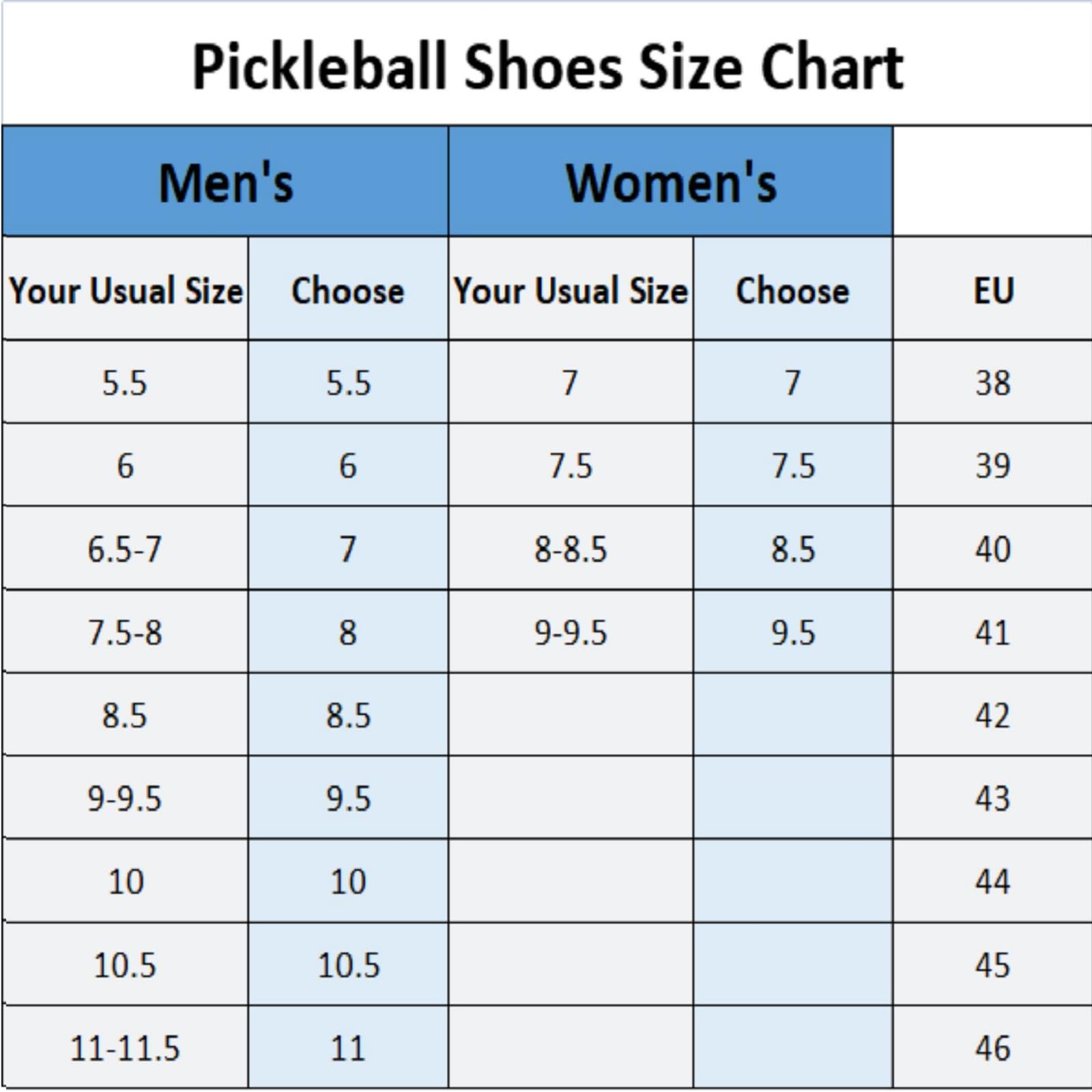The width and height of the screenshot is (1092, 1092).
Task: Select the Choose header under Men's
Action: 348,291
